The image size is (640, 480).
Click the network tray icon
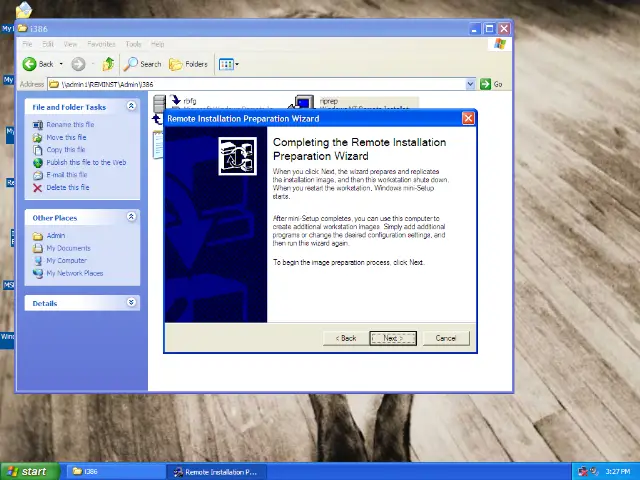583,472
